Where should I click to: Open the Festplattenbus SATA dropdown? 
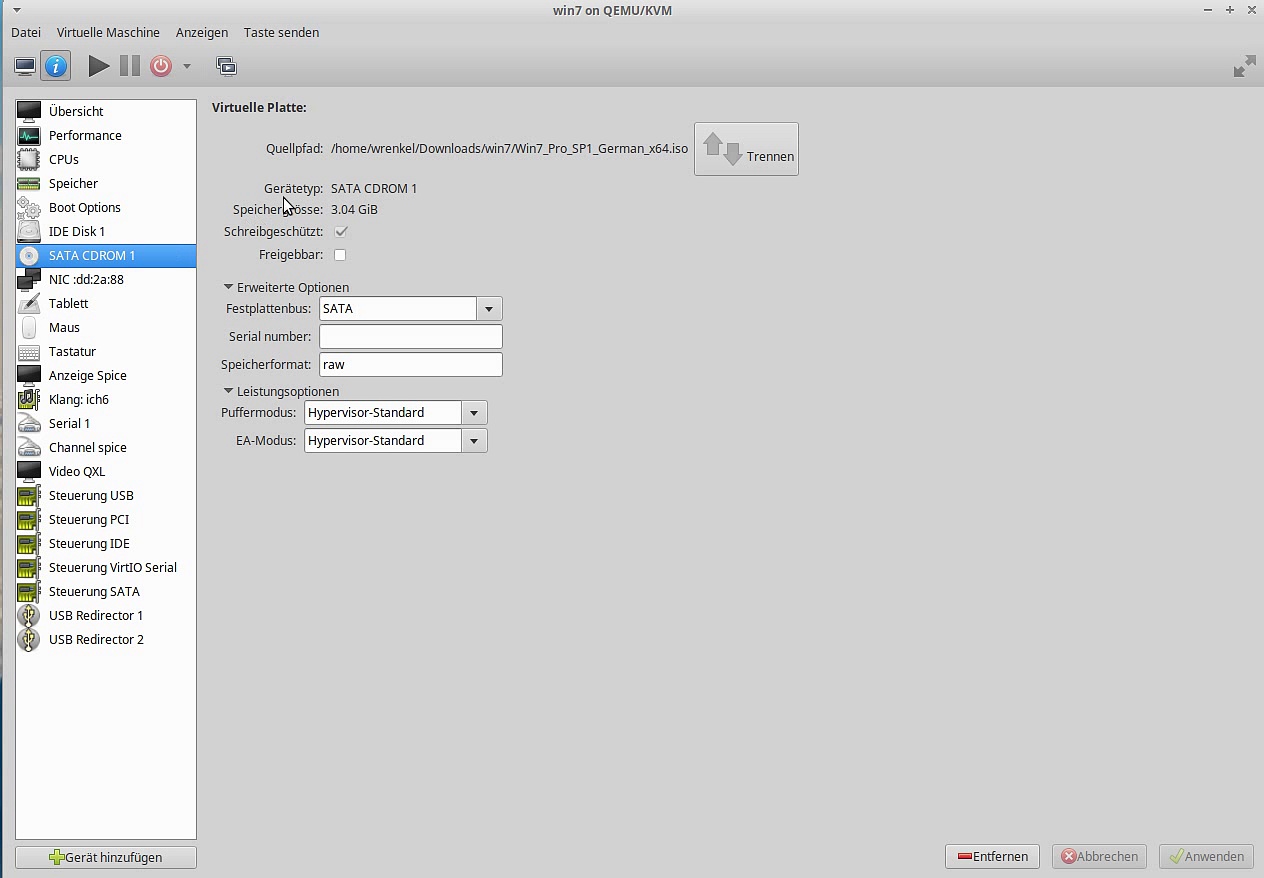489,309
